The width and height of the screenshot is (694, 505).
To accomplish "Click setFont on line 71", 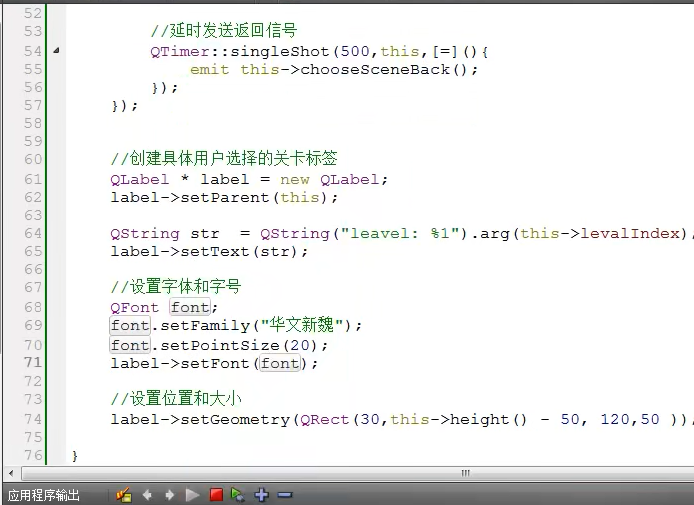I will (x=215, y=363).
